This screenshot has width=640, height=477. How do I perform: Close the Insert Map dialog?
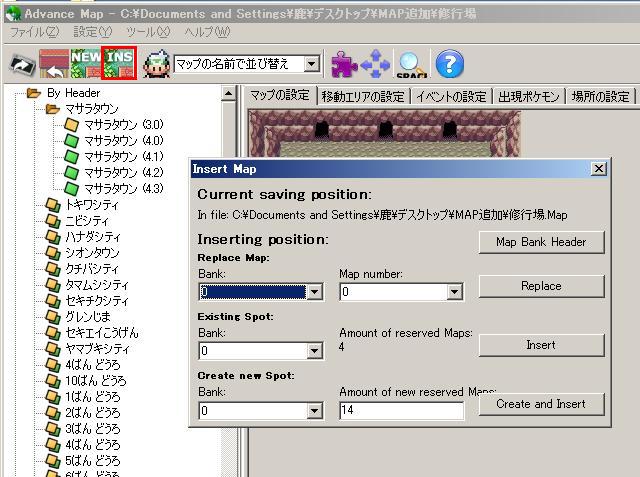pyautogui.click(x=599, y=169)
